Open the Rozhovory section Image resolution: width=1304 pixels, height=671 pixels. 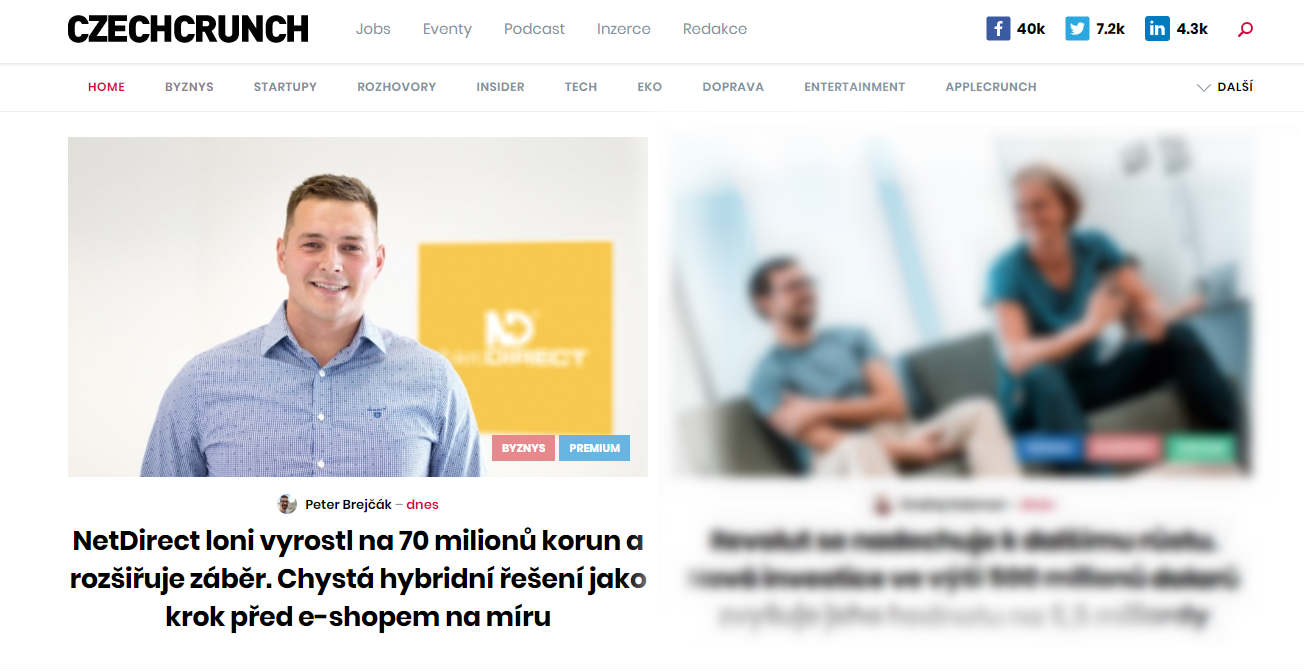pyautogui.click(x=396, y=87)
